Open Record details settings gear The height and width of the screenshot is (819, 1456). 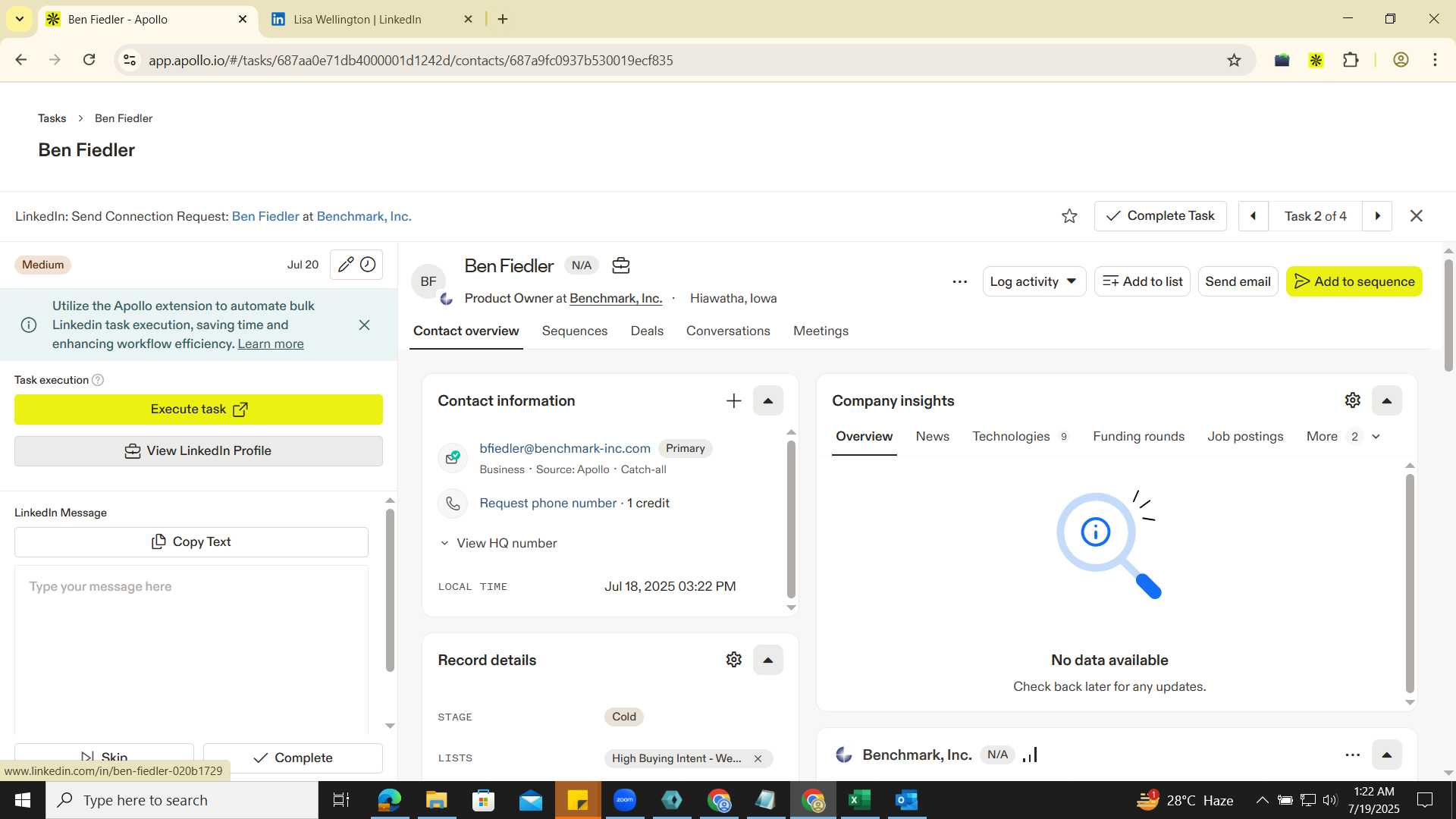coord(733,660)
